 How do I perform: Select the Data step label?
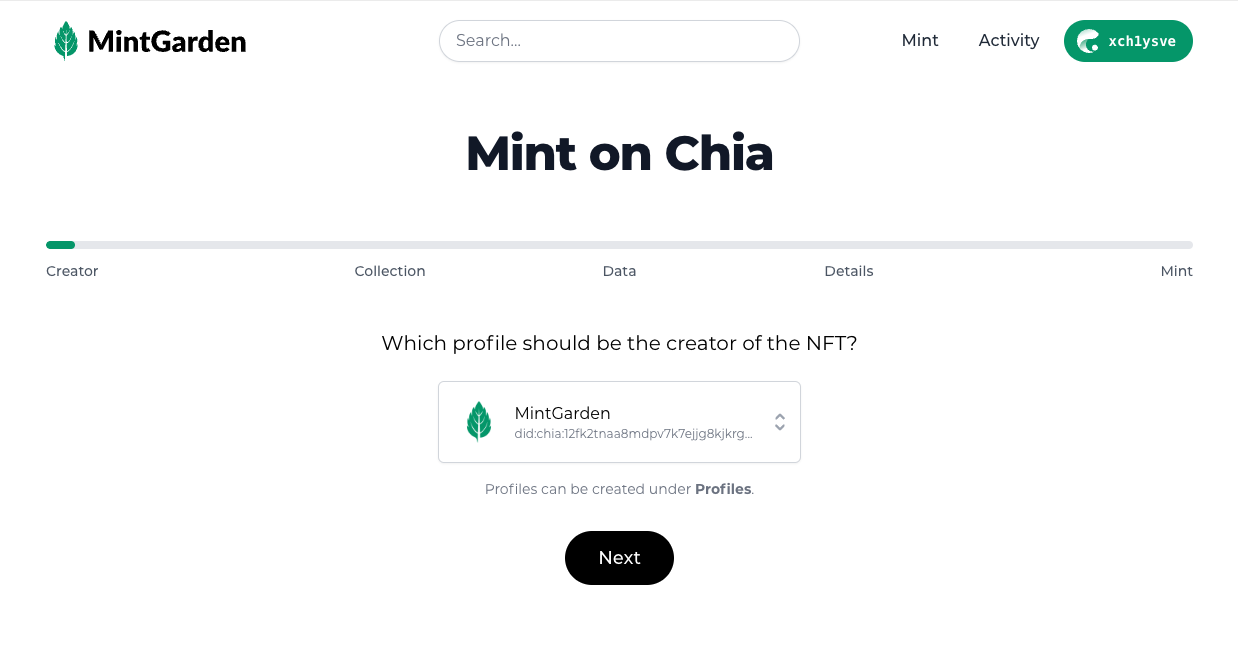tap(619, 271)
